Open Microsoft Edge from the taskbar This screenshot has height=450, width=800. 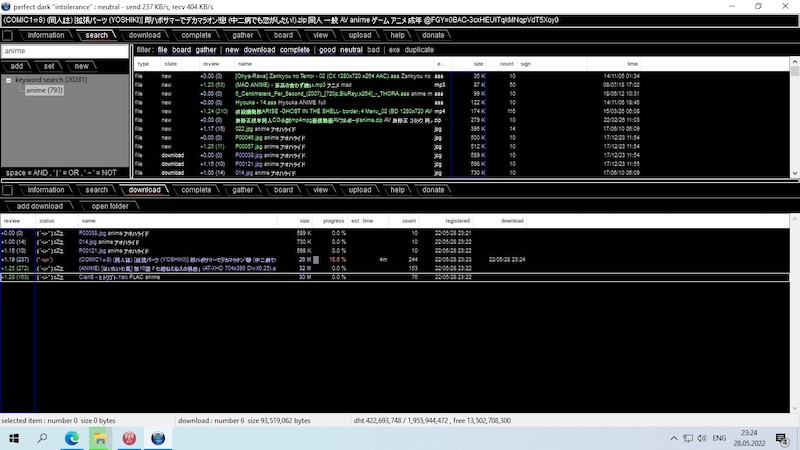(x=72, y=438)
